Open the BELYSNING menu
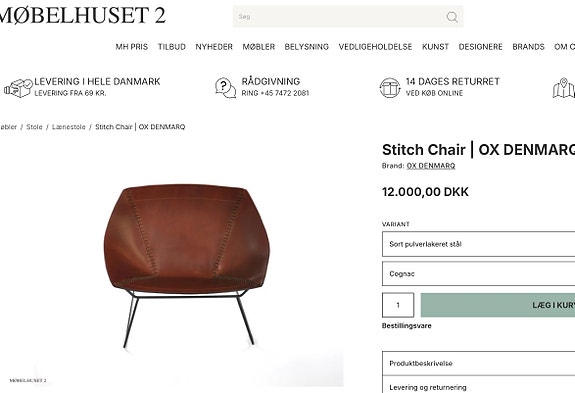The width and height of the screenshot is (575, 393). tap(307, 47)
